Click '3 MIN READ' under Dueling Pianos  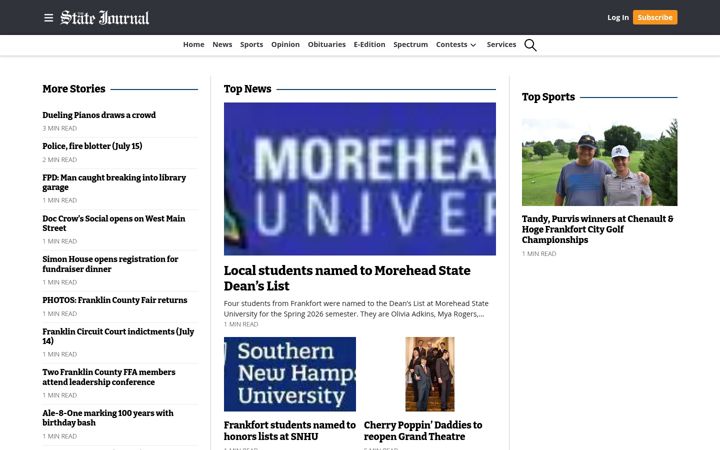(60, 128)
